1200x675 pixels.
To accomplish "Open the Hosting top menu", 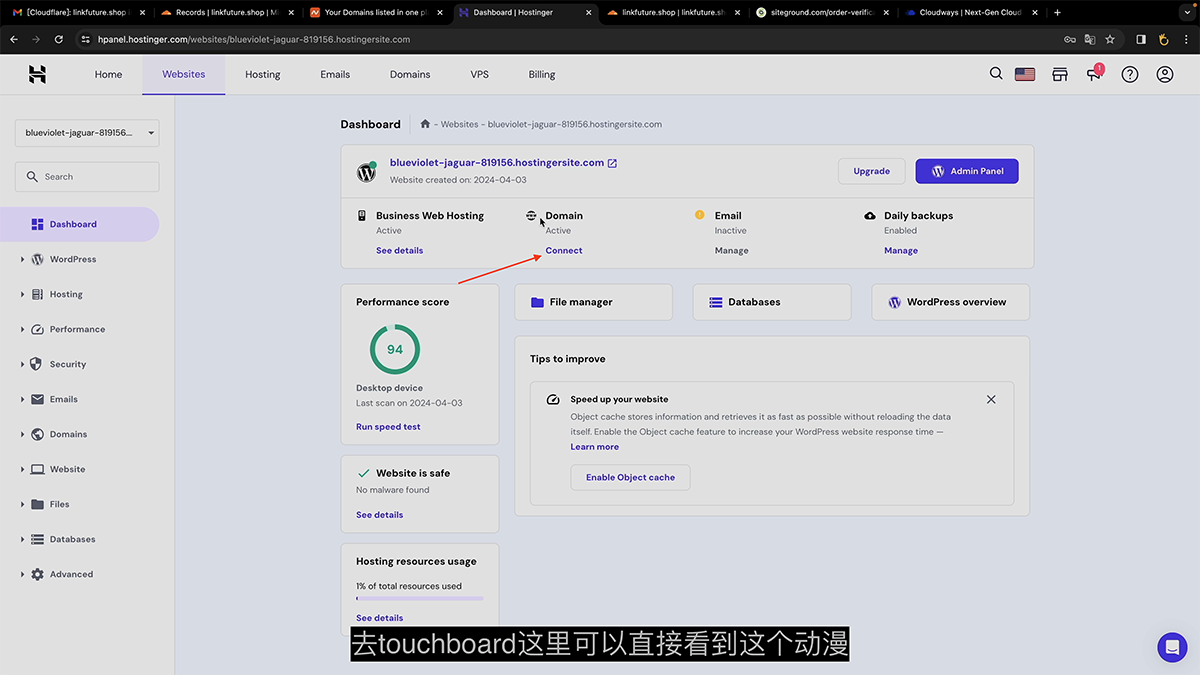I will pyautogui.click(x=263, y=74).
